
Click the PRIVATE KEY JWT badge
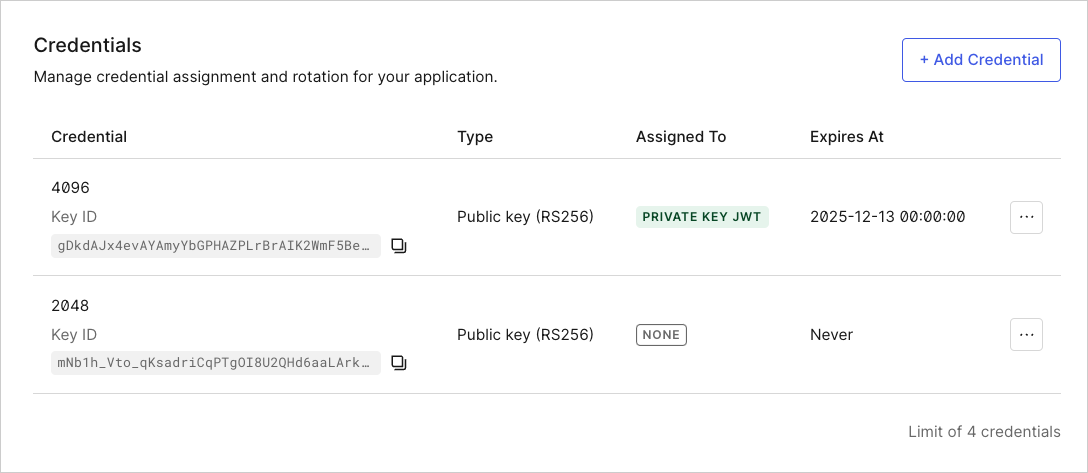(x=702, y=217)
